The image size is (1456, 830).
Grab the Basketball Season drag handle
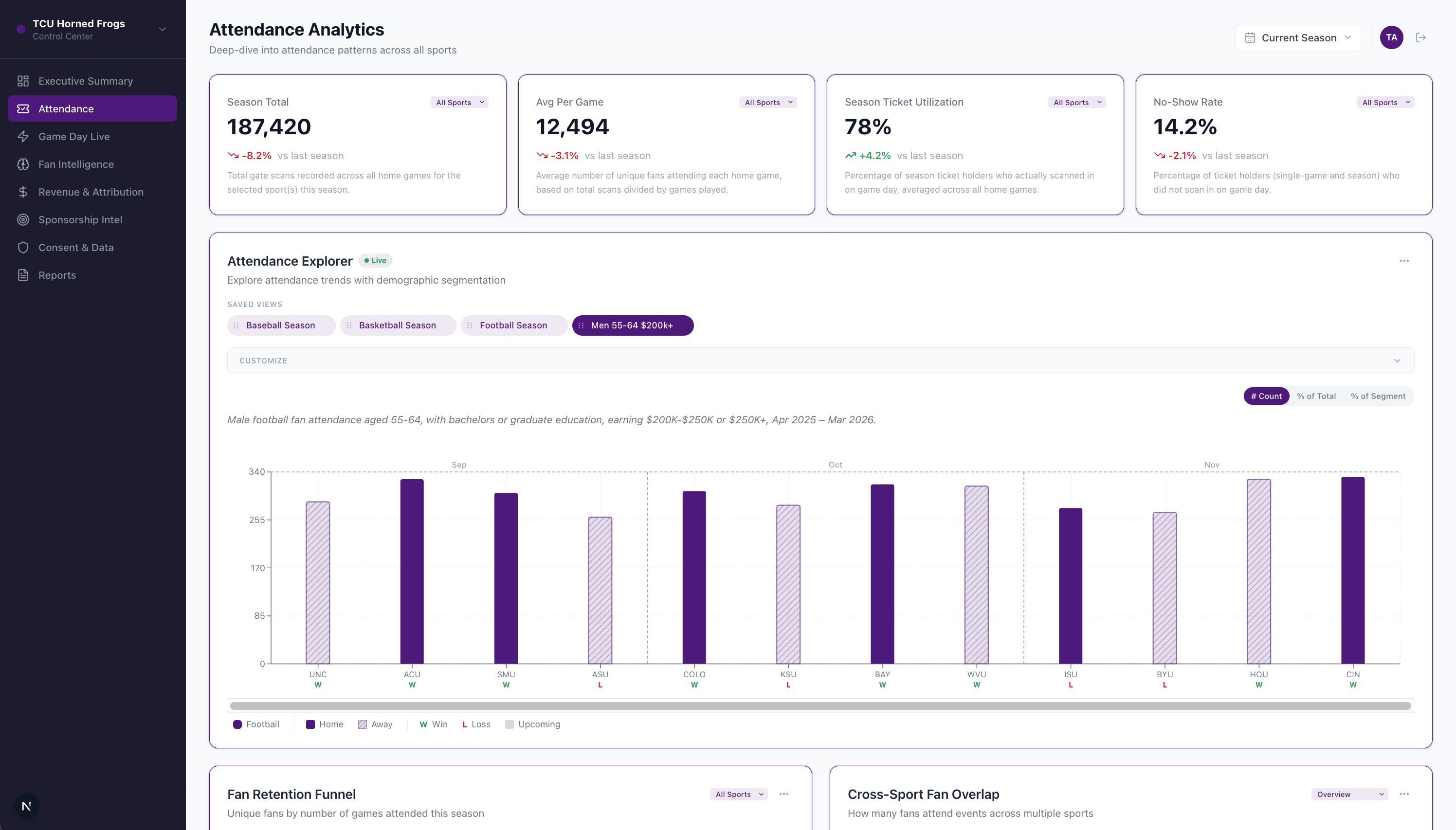[349, 325]
